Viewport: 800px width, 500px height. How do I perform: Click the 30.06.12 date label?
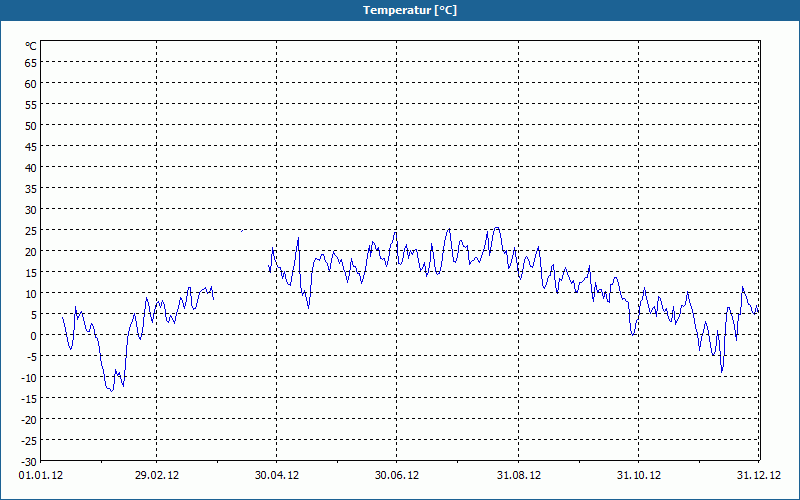click(396, 476)
